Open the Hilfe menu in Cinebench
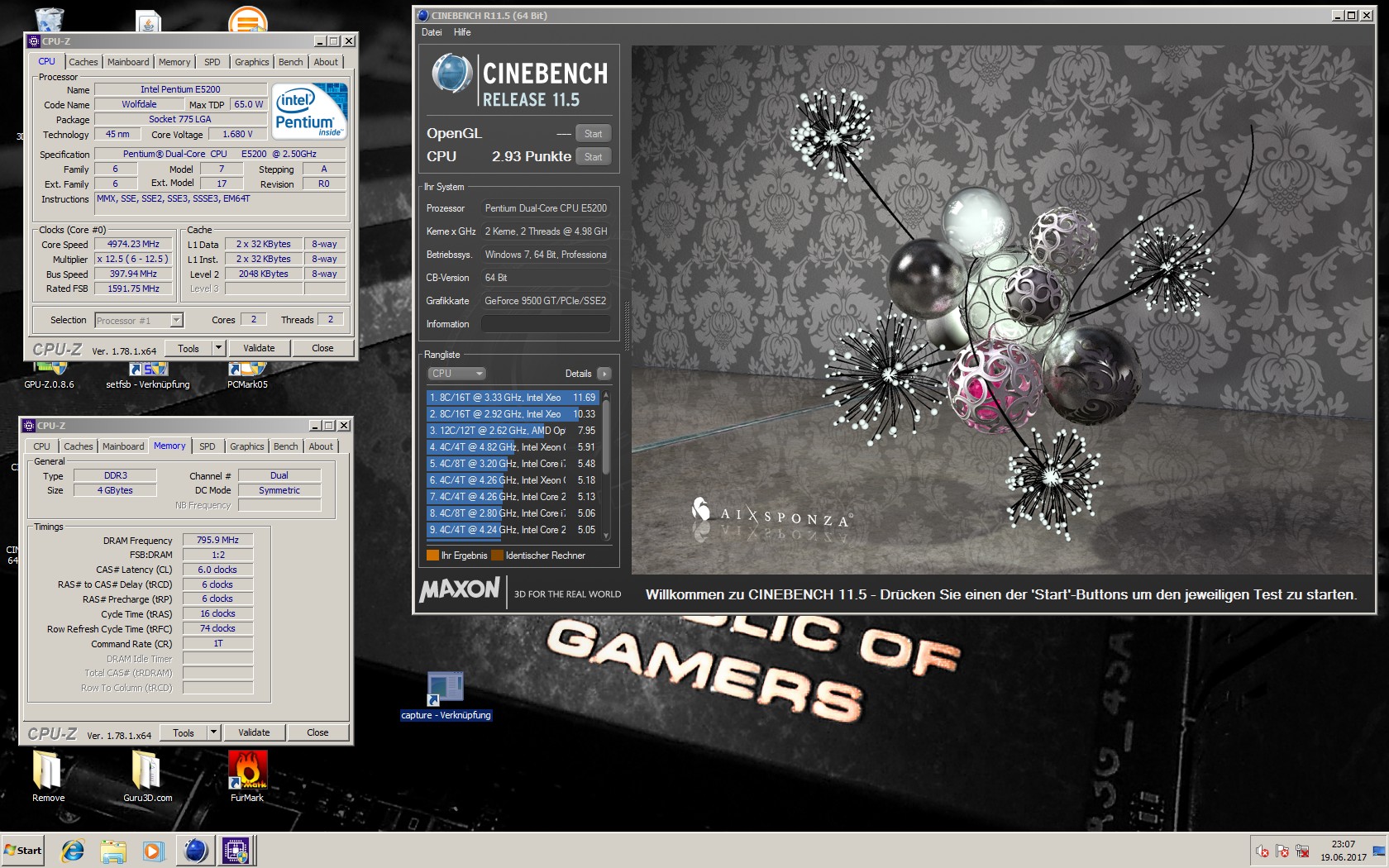The height and width of the screenshot is (868, 1389). [462, 32]
